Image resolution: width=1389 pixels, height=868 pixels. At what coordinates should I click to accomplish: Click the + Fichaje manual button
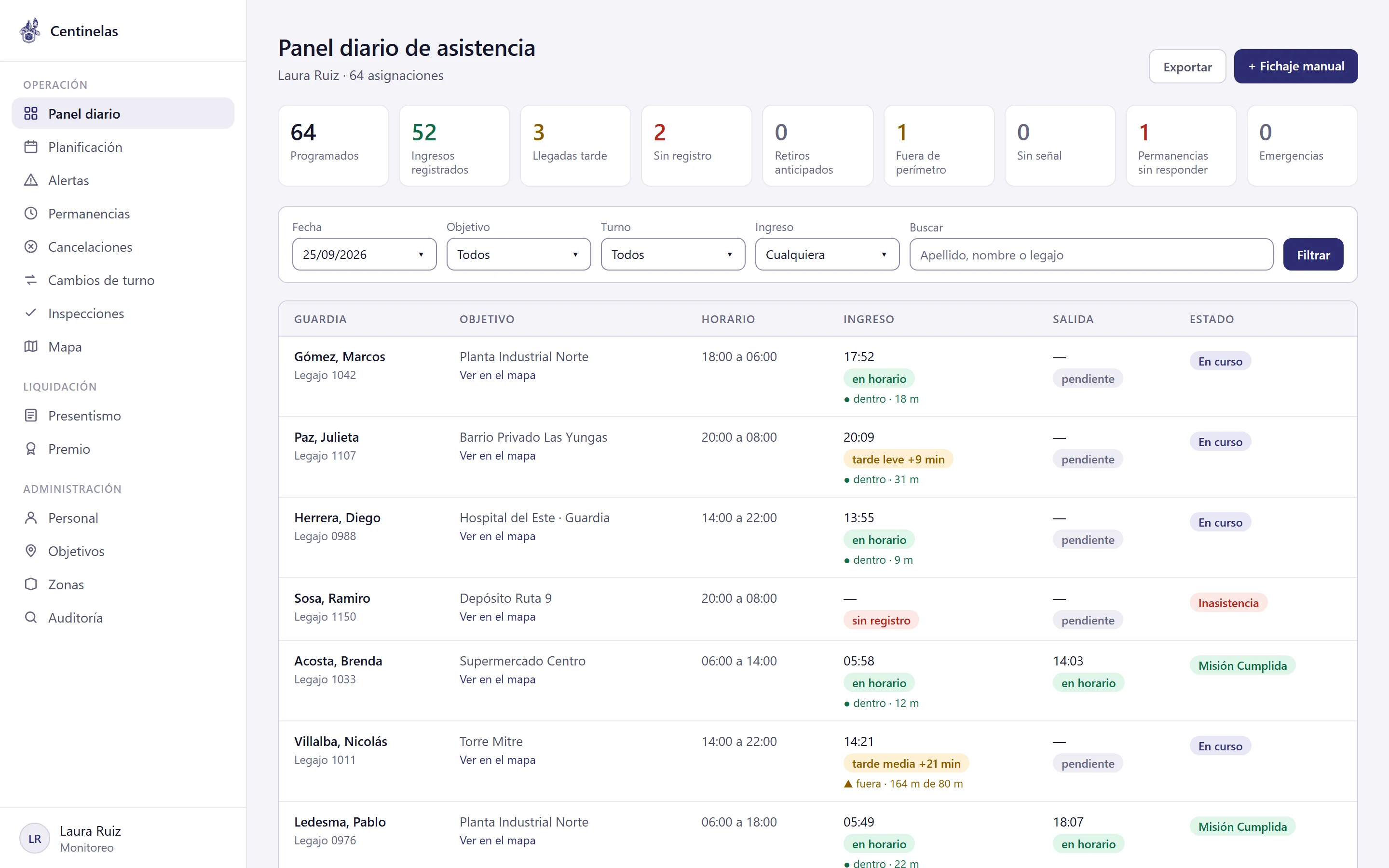(1295, 67)
